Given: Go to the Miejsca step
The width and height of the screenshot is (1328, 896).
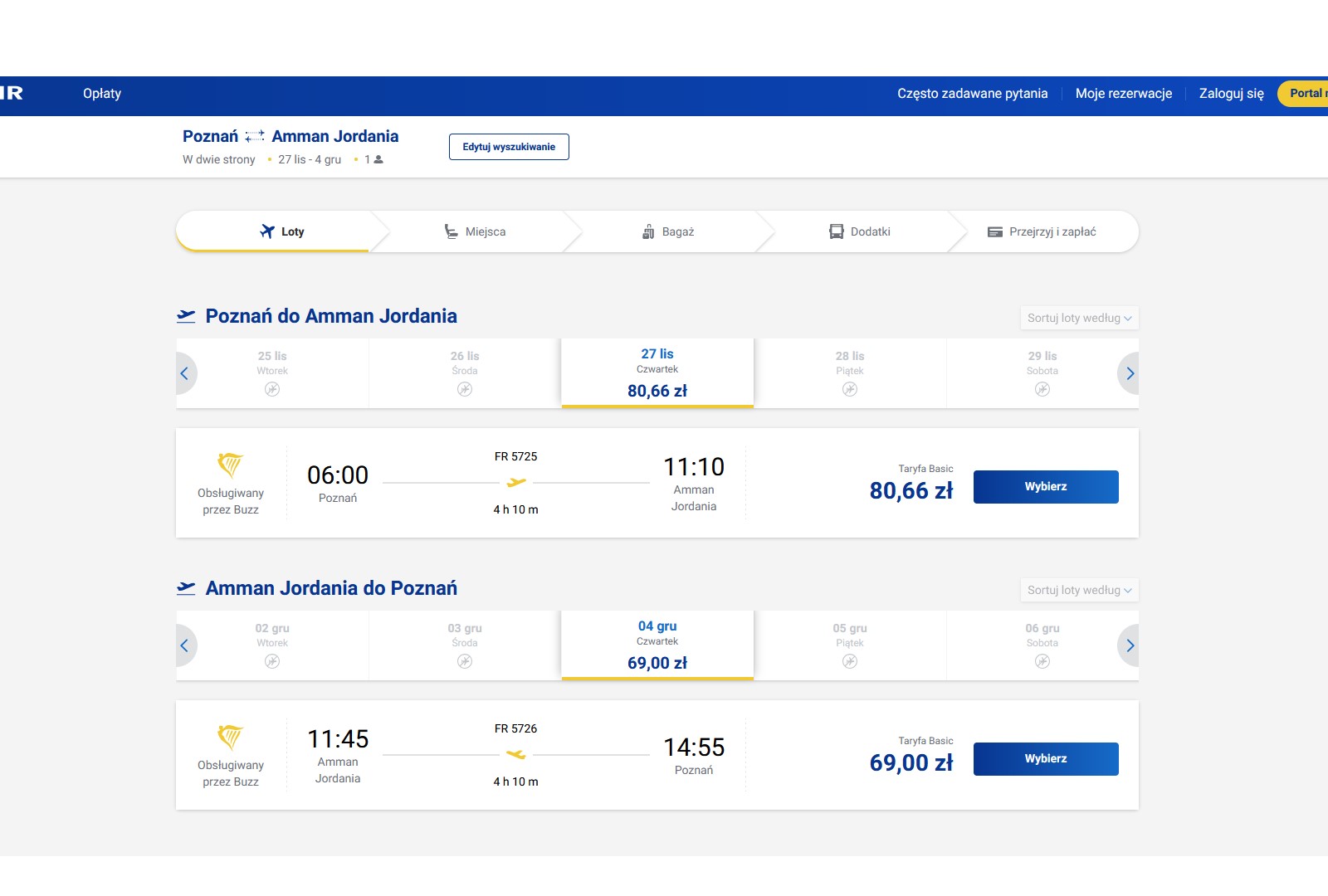Looking at the screenshot, I should pyautogui.click(x=475, y=231).
